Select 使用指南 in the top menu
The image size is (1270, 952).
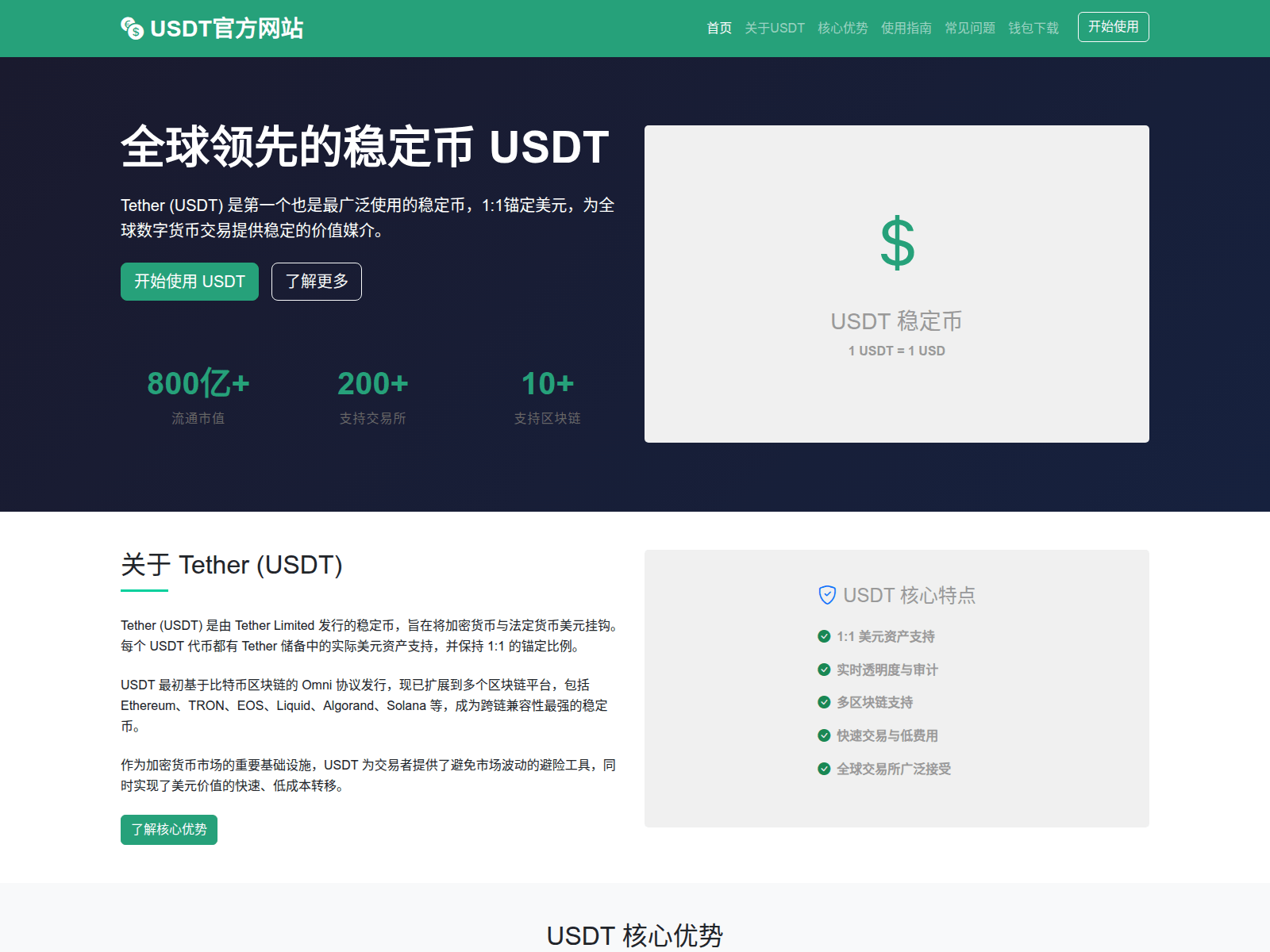pyautogui.click(x=906, y=29)
